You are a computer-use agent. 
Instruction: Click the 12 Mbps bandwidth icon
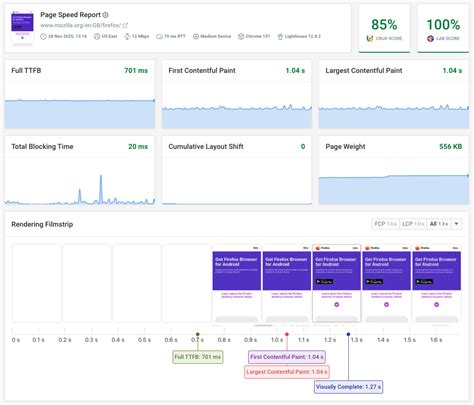[x=127, y=36]
